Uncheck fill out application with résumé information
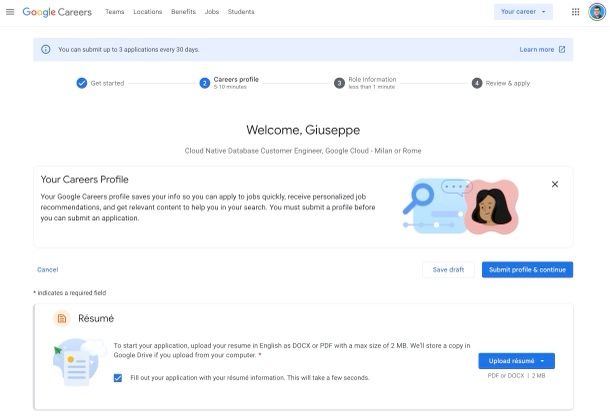610x417 pixels. point(117,378)
